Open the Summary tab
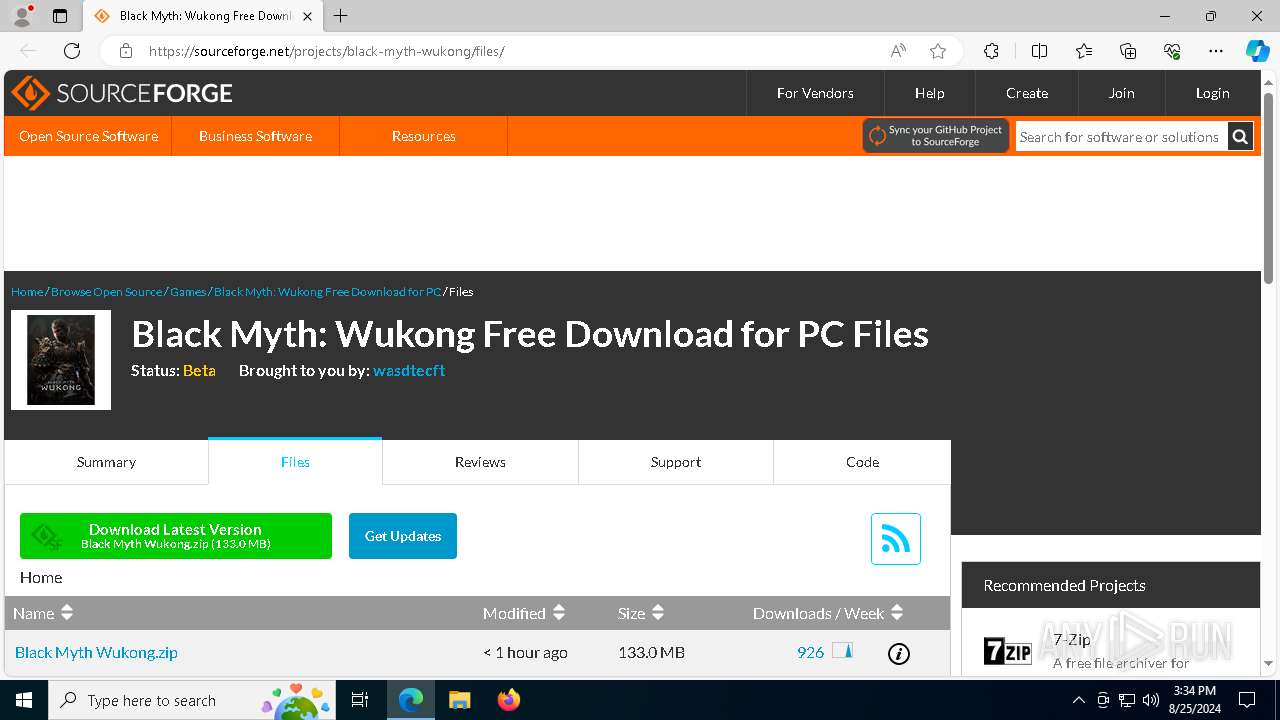 click(106, 462)
